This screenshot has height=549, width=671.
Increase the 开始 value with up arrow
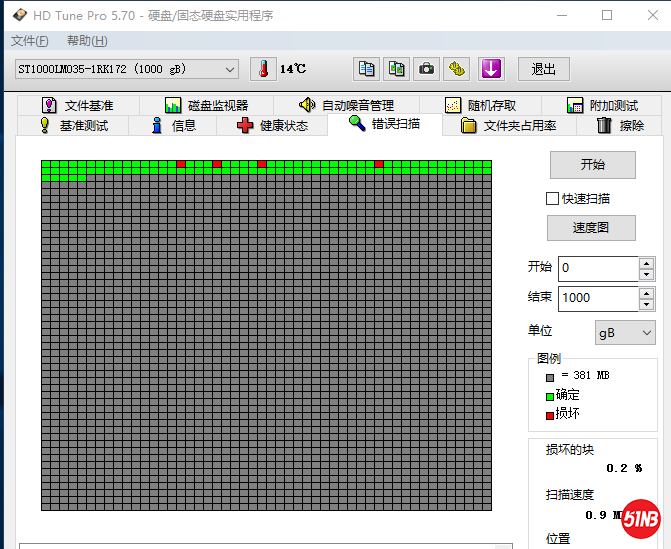[x=646, y=263]
